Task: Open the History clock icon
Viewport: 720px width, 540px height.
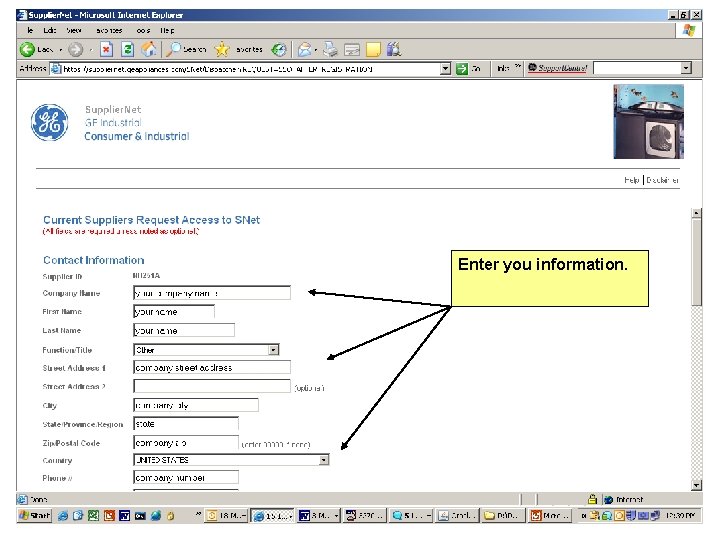Action: tap(279, 49)
